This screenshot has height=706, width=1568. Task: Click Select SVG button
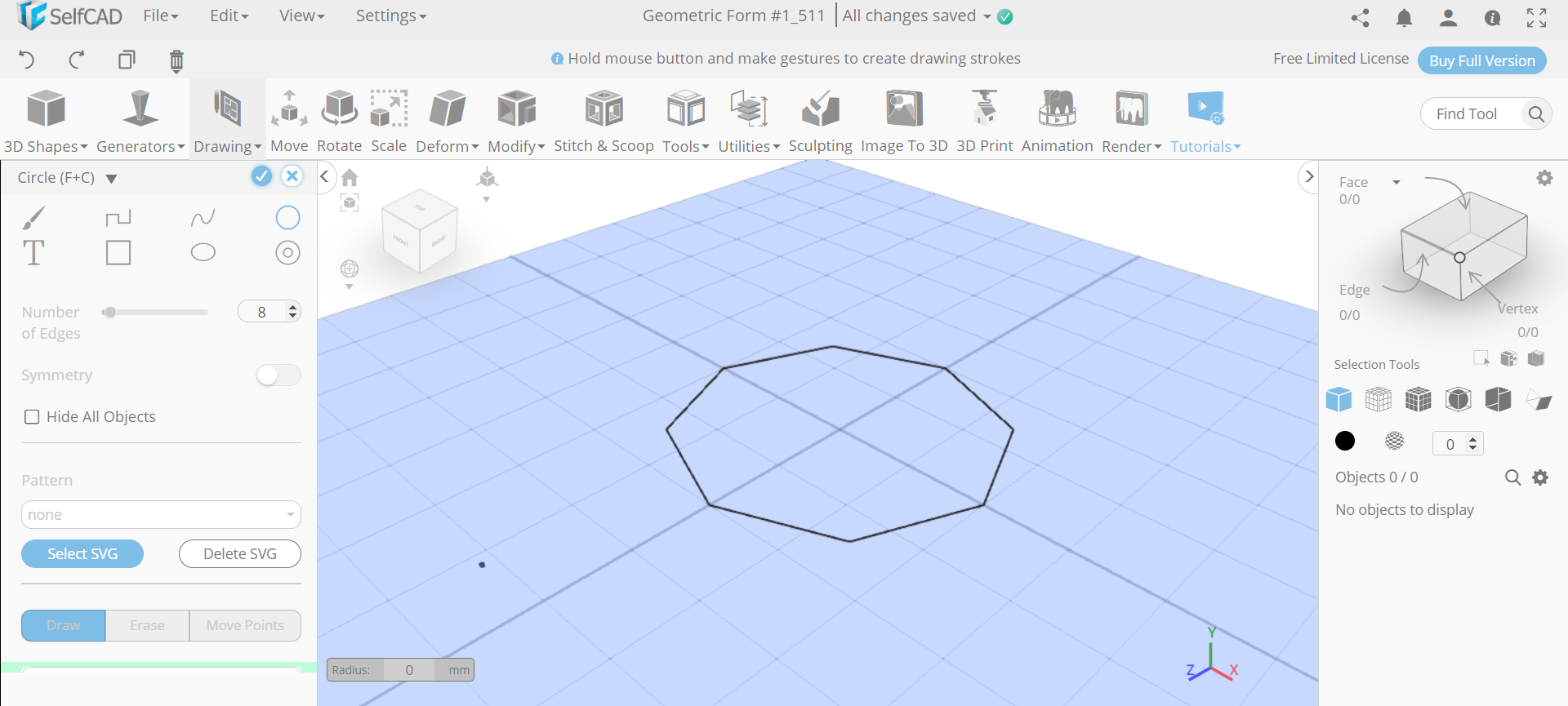pos(82,553)
